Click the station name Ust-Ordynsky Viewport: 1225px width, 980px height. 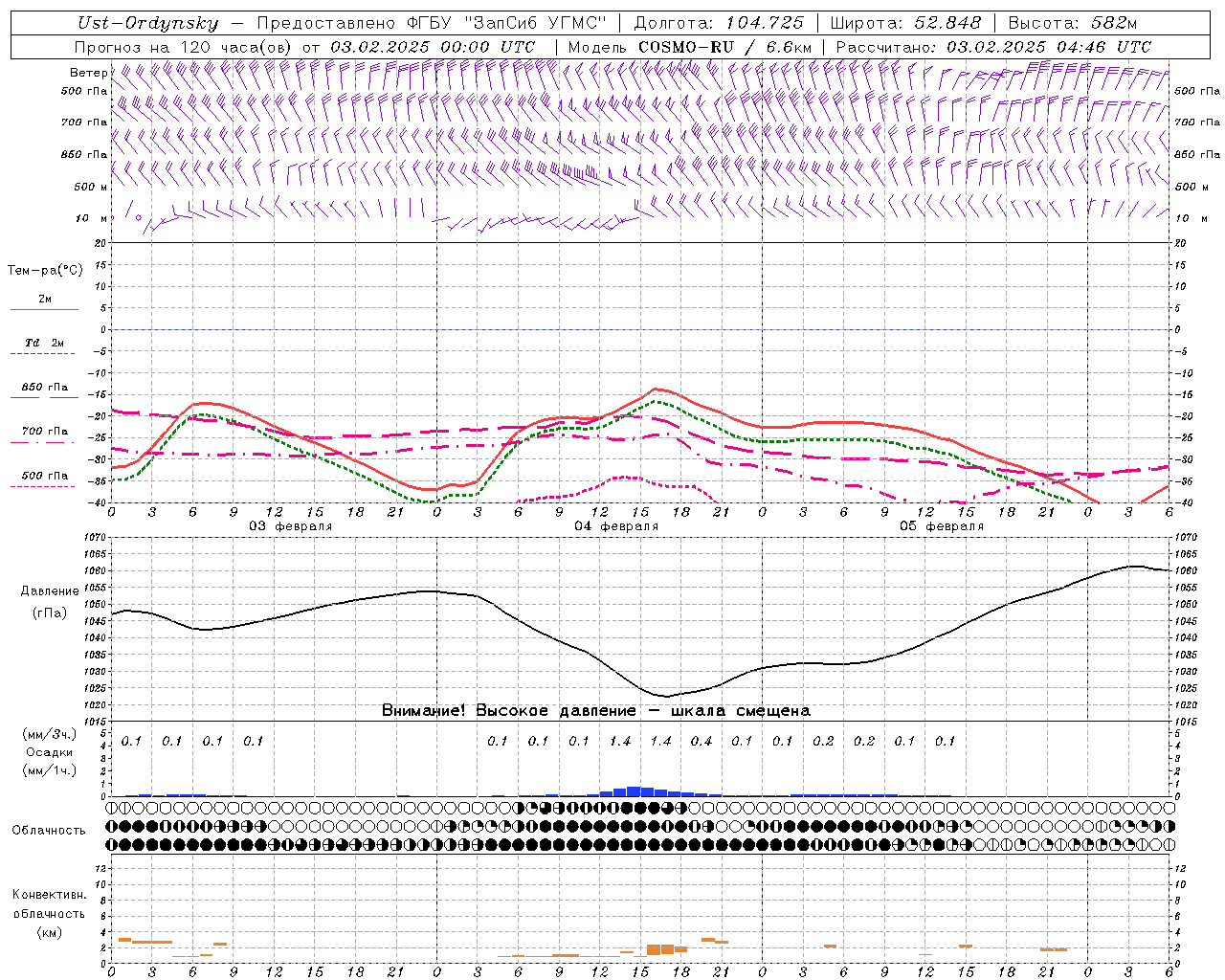[x=147, y=23]
